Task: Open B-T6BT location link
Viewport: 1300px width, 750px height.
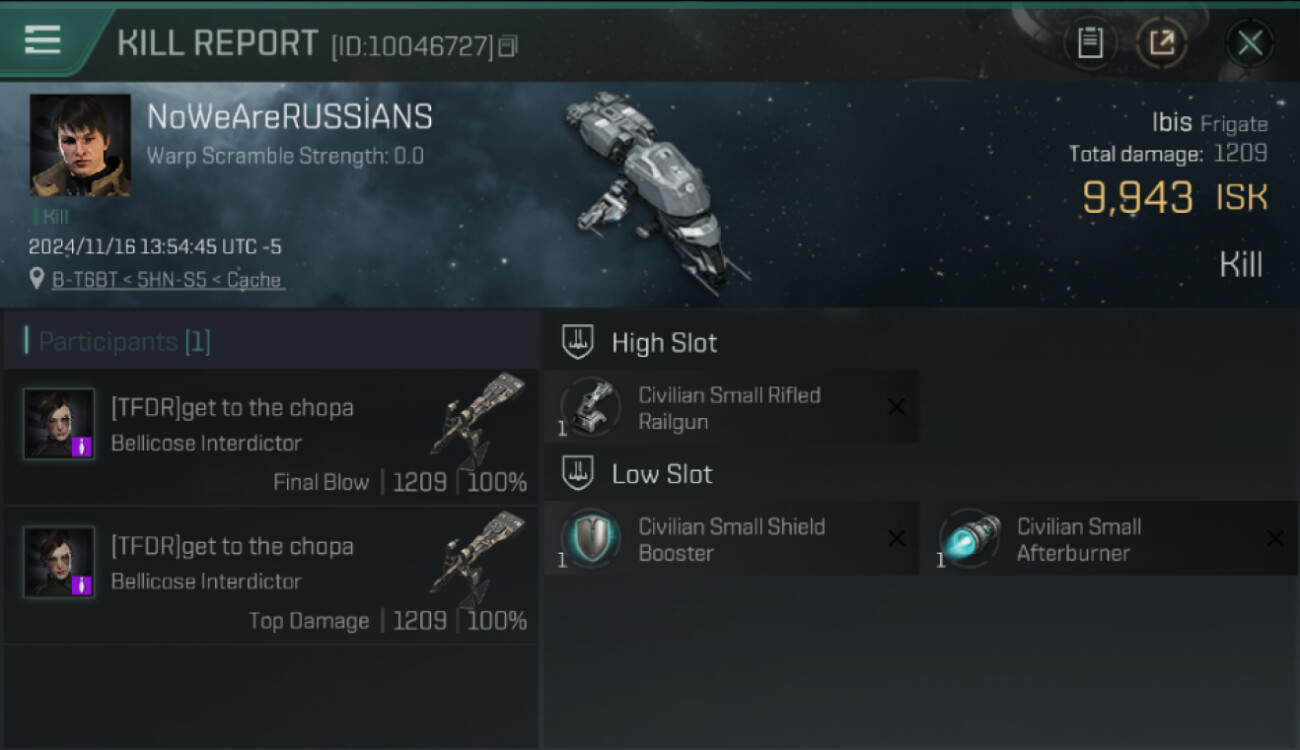Action: 167,280
